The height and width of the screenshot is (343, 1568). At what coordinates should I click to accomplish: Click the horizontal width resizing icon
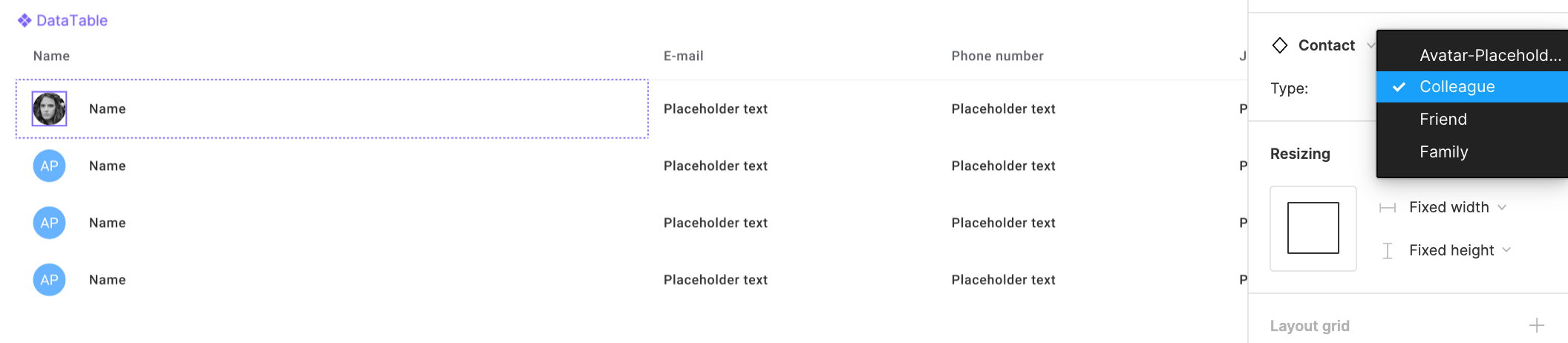1388,208
